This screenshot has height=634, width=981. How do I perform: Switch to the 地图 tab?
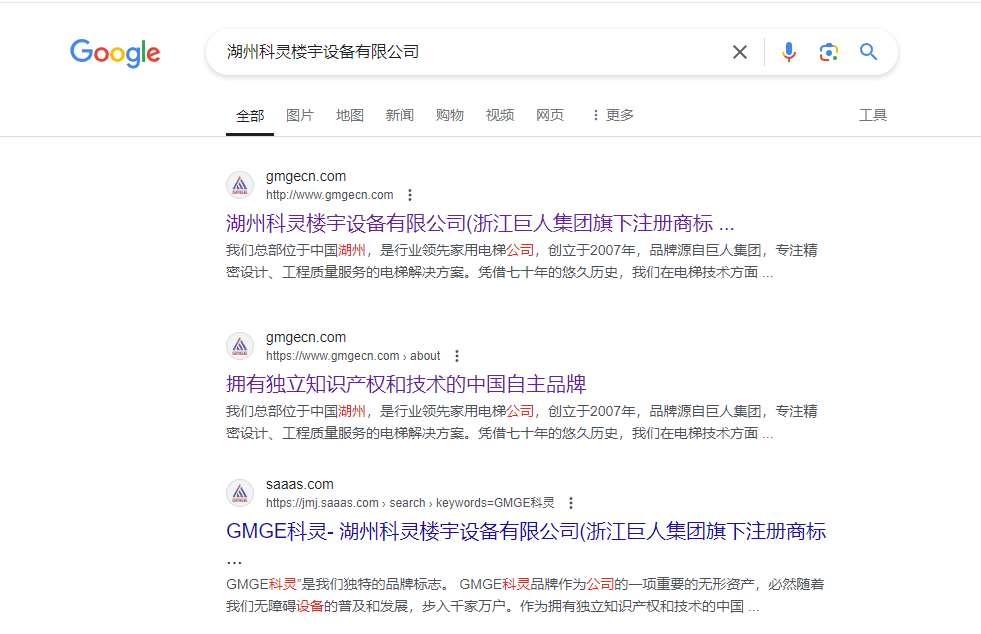(x=350, y=115)
